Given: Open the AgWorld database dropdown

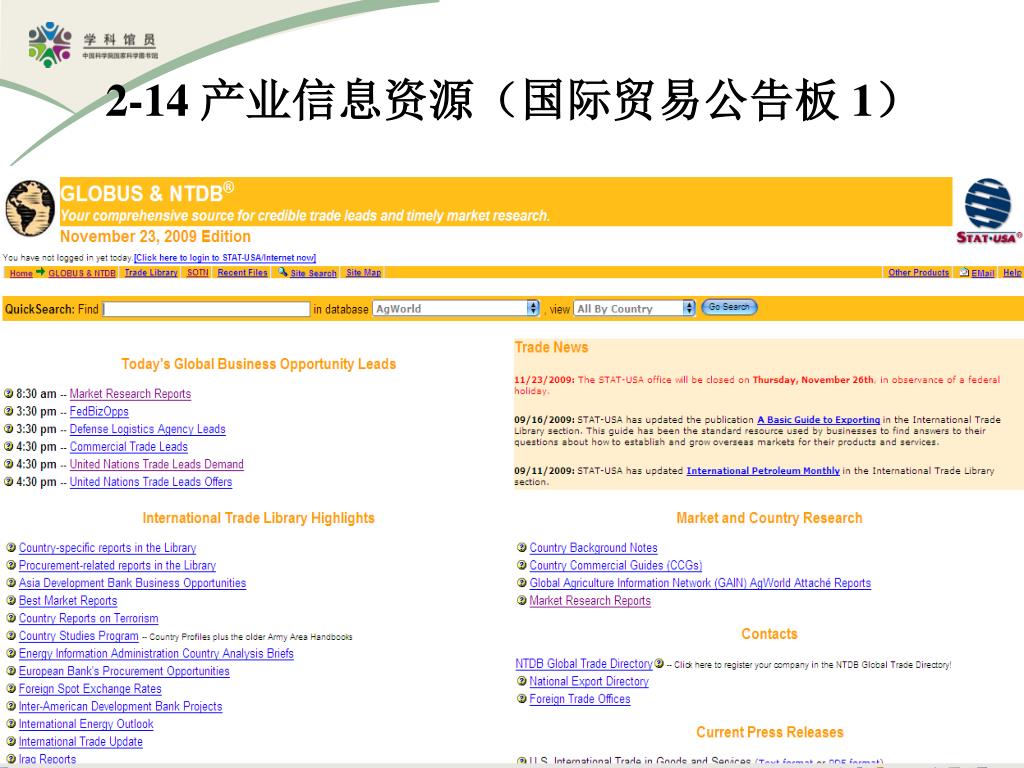Looking at the screenshot, I should click(456, 308).
